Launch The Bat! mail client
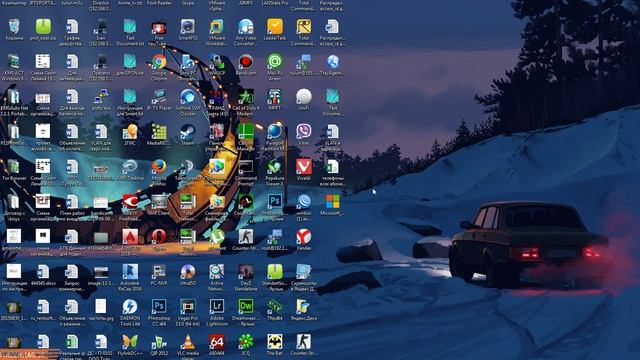Image resolution: width=640 pixels, height=360 pixels. tap(275, 342)
